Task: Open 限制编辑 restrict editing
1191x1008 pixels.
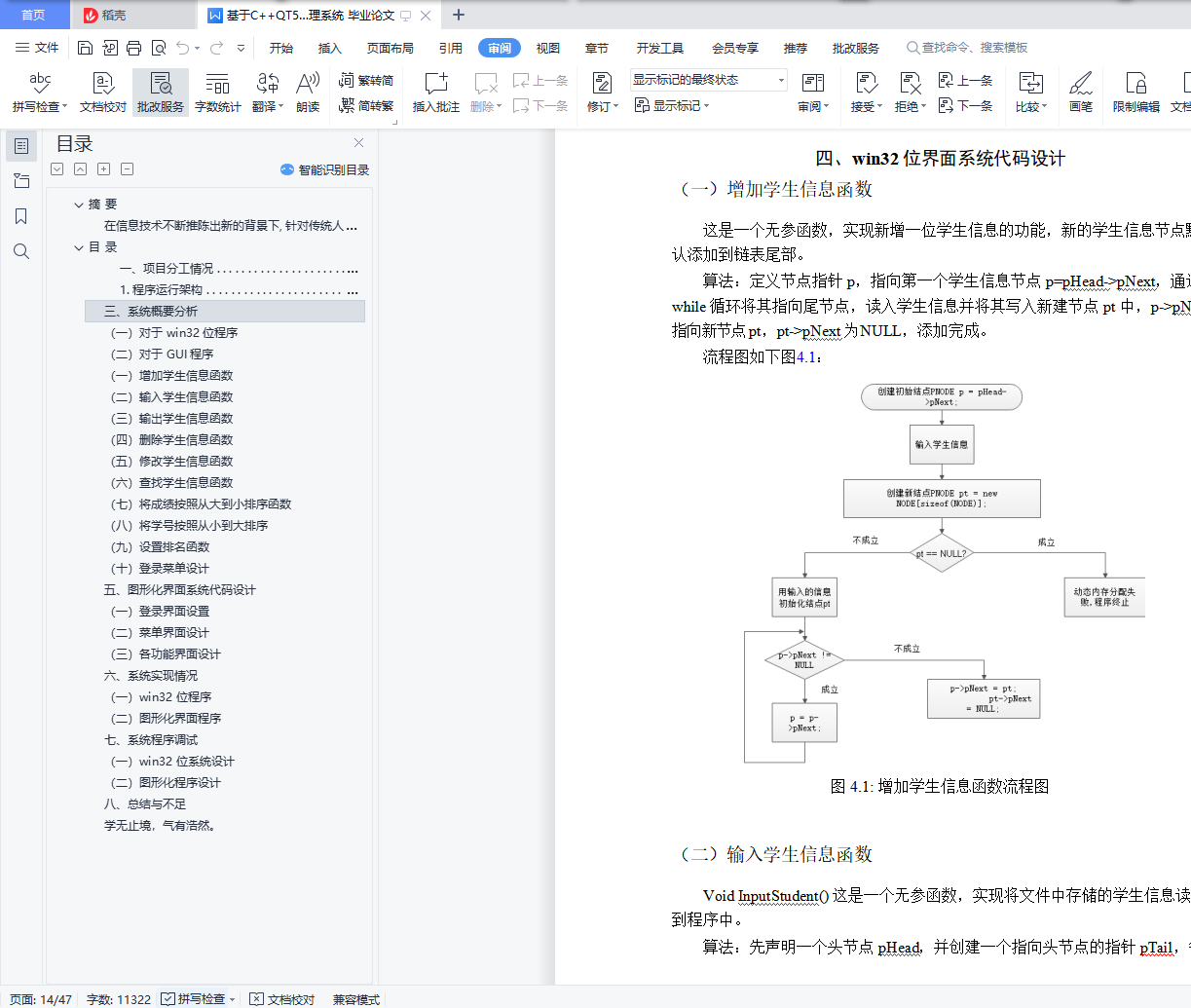Action: (1135, 93)
